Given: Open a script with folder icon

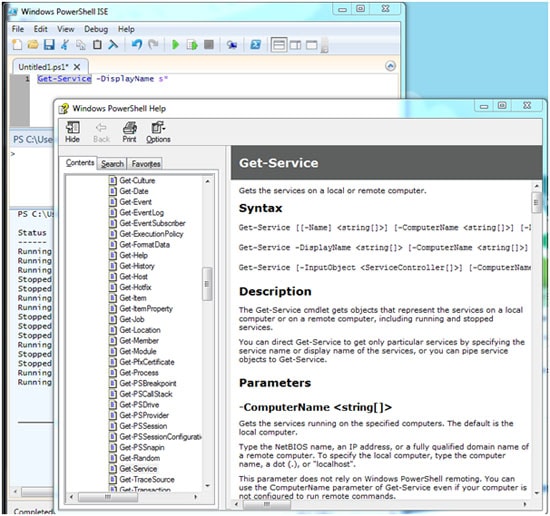Looking at the screenshot, I should [33, 45].
